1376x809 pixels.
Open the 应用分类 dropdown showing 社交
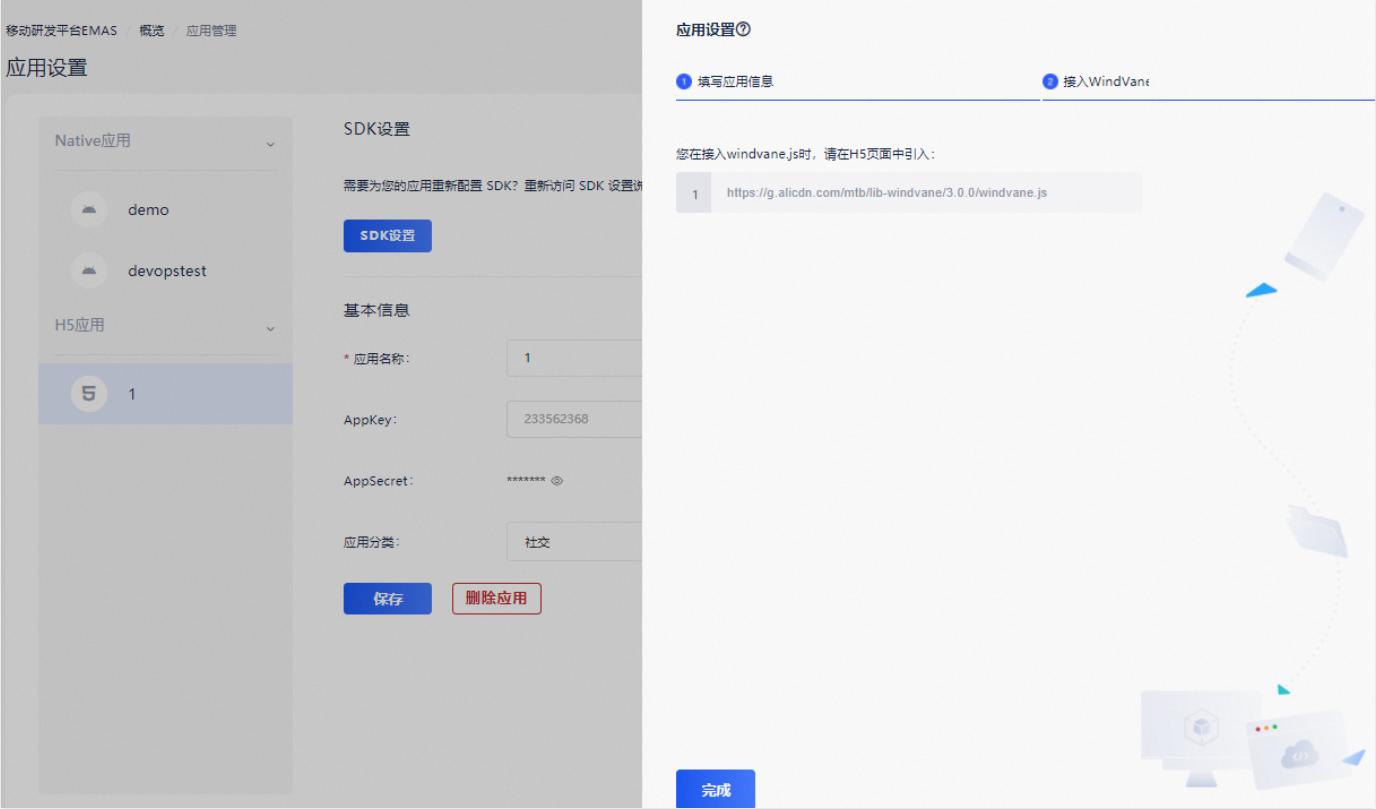coord(573,542)
